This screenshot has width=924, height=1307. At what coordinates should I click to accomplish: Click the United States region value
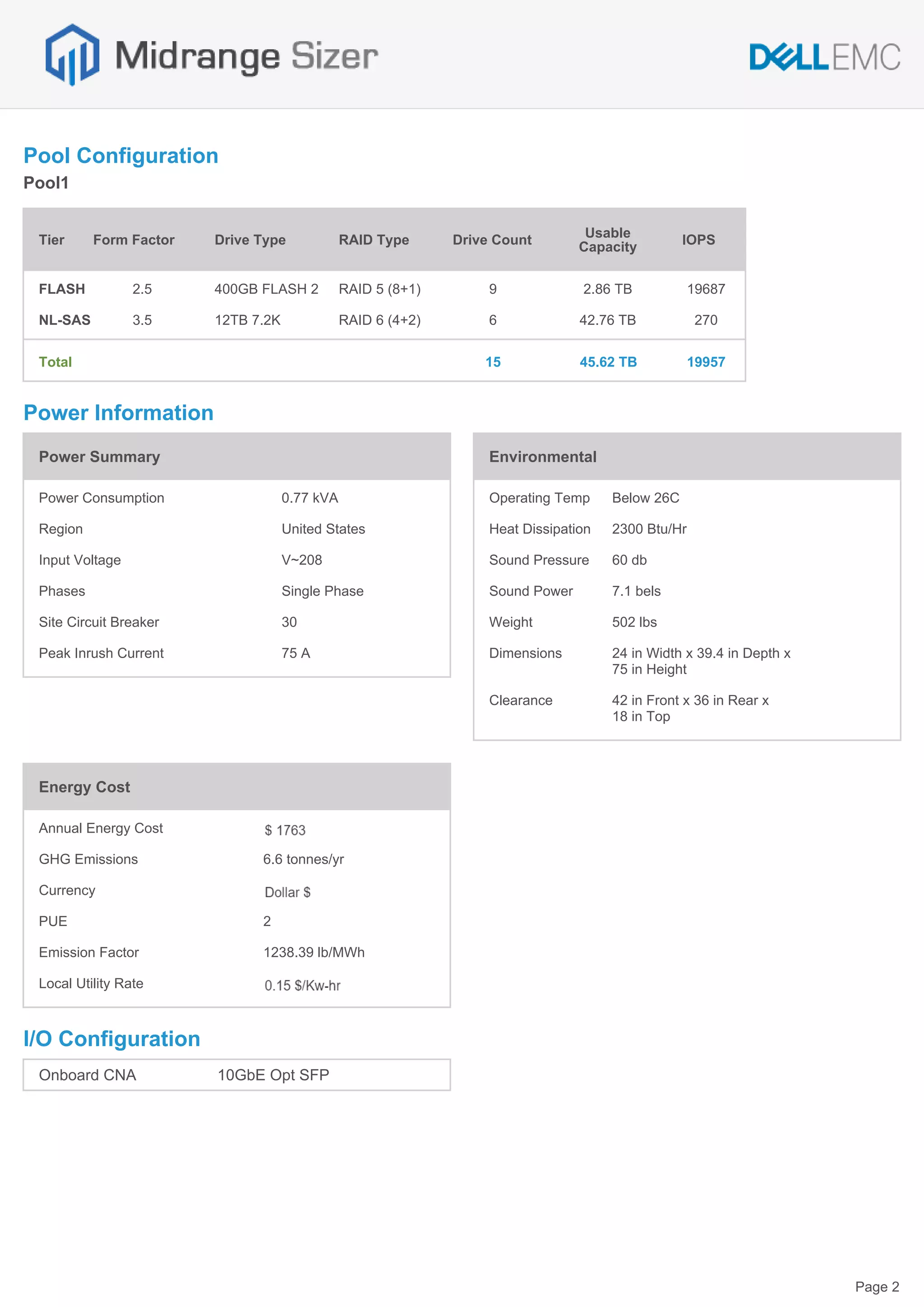[323, 529]
